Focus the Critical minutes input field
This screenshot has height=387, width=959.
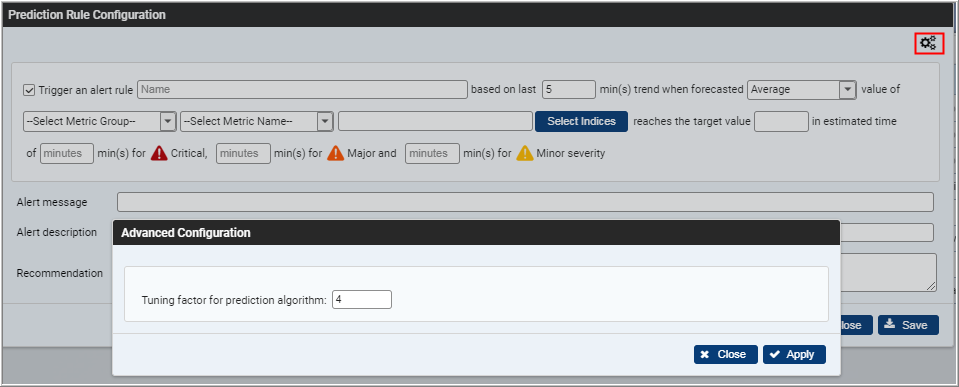(x=67, y=153)
